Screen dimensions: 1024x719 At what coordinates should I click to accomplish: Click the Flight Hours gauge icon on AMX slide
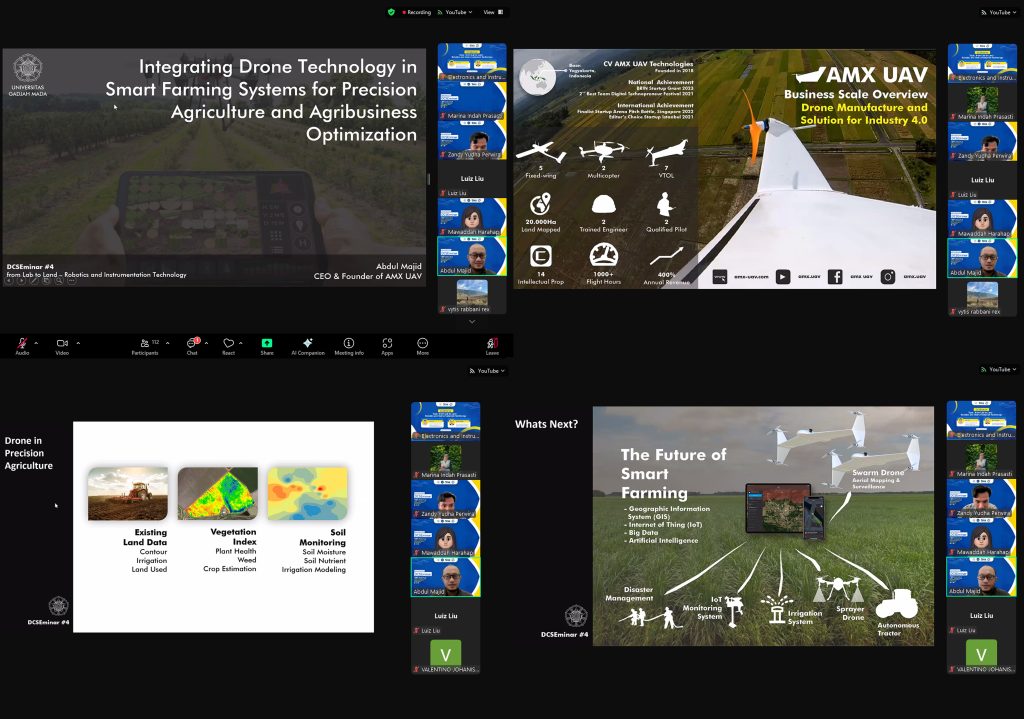pos(603,255)
